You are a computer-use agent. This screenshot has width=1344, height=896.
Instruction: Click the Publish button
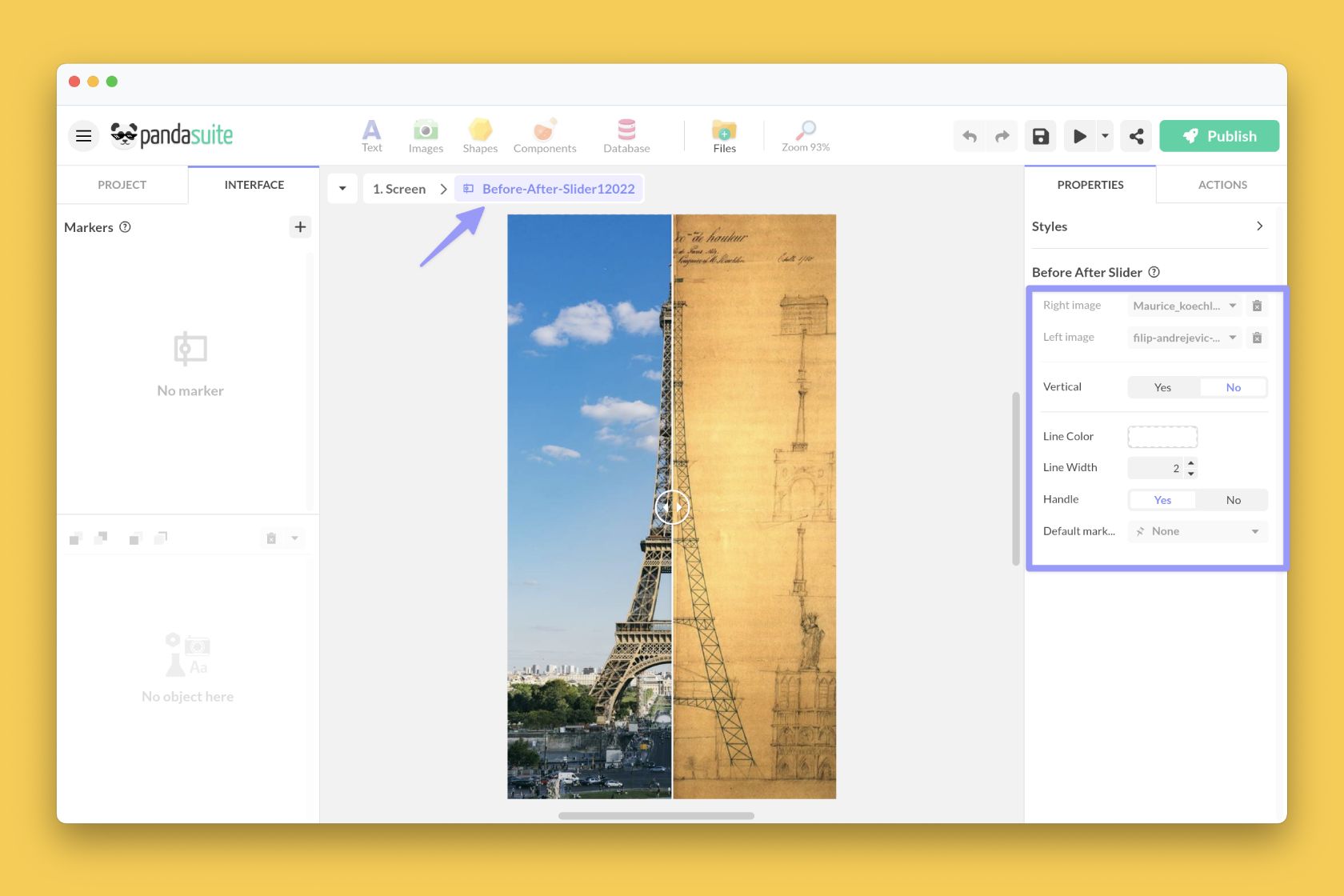tap(1219, 135)
